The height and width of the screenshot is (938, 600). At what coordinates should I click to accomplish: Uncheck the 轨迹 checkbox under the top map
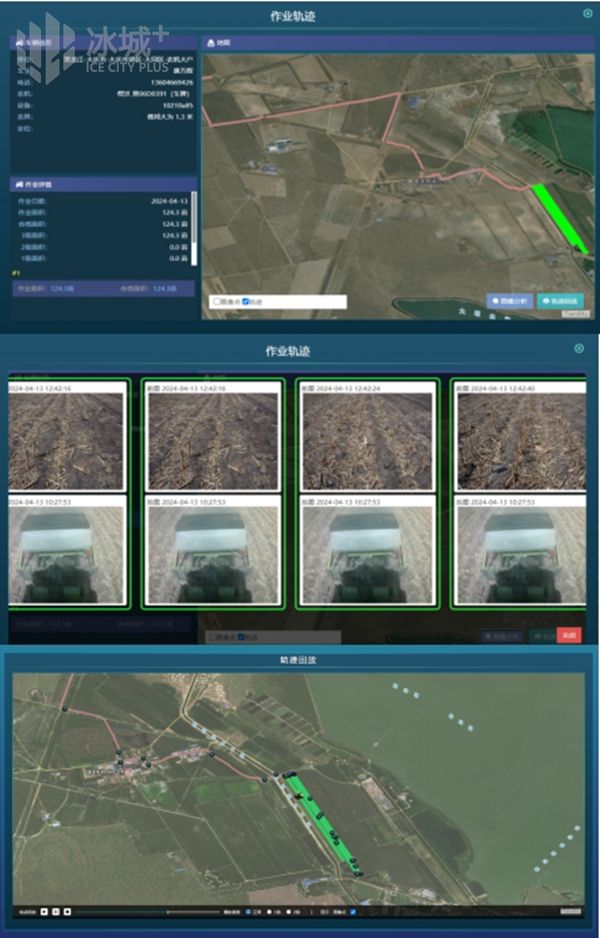(x=245, y=302)
